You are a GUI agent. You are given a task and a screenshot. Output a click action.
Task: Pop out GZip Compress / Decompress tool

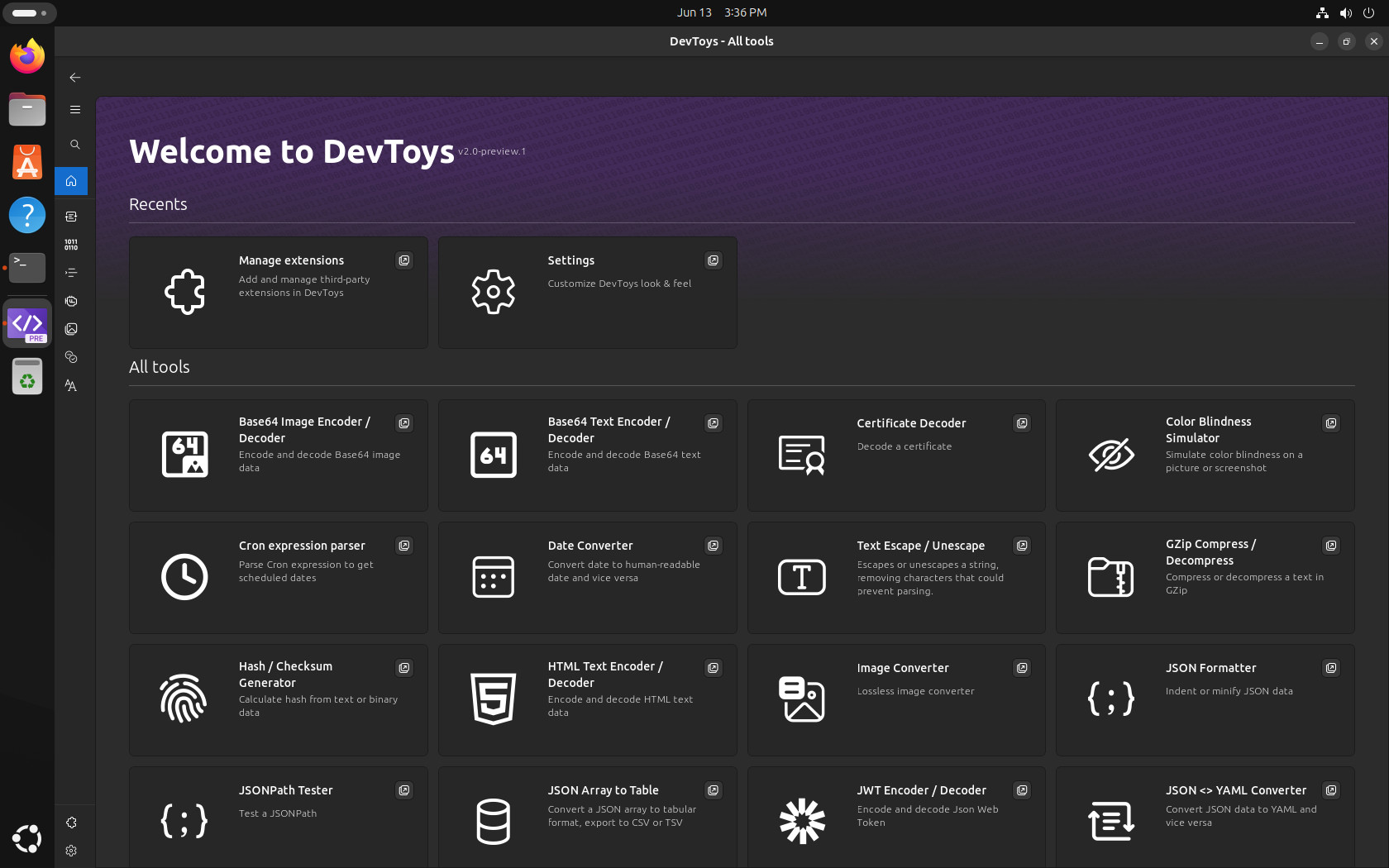[1331, 546]
